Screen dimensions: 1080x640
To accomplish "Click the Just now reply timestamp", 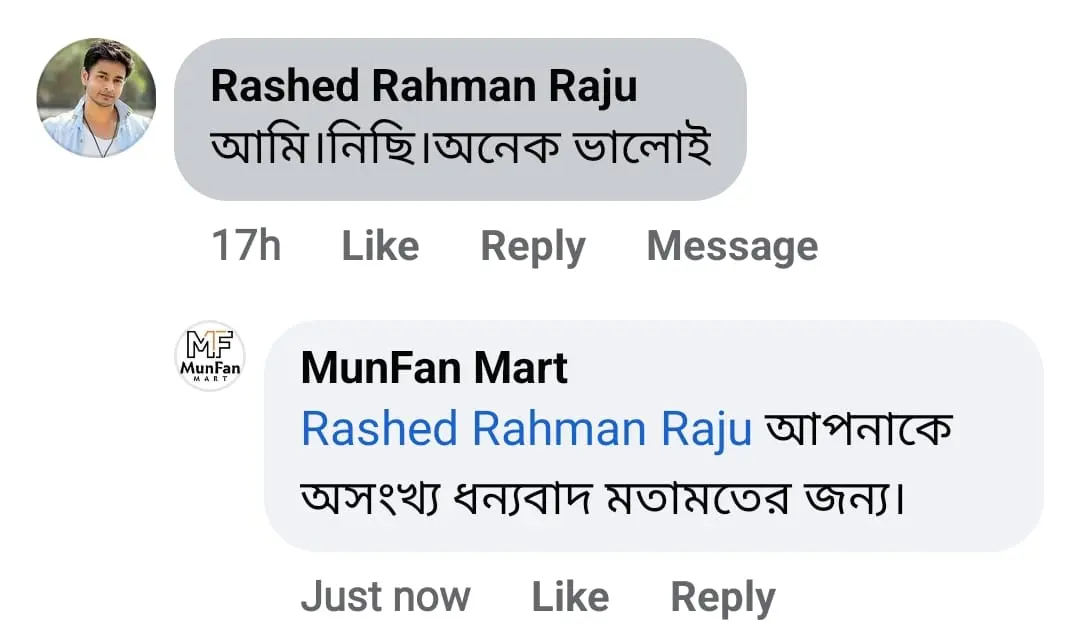I will tap(385, 597).
